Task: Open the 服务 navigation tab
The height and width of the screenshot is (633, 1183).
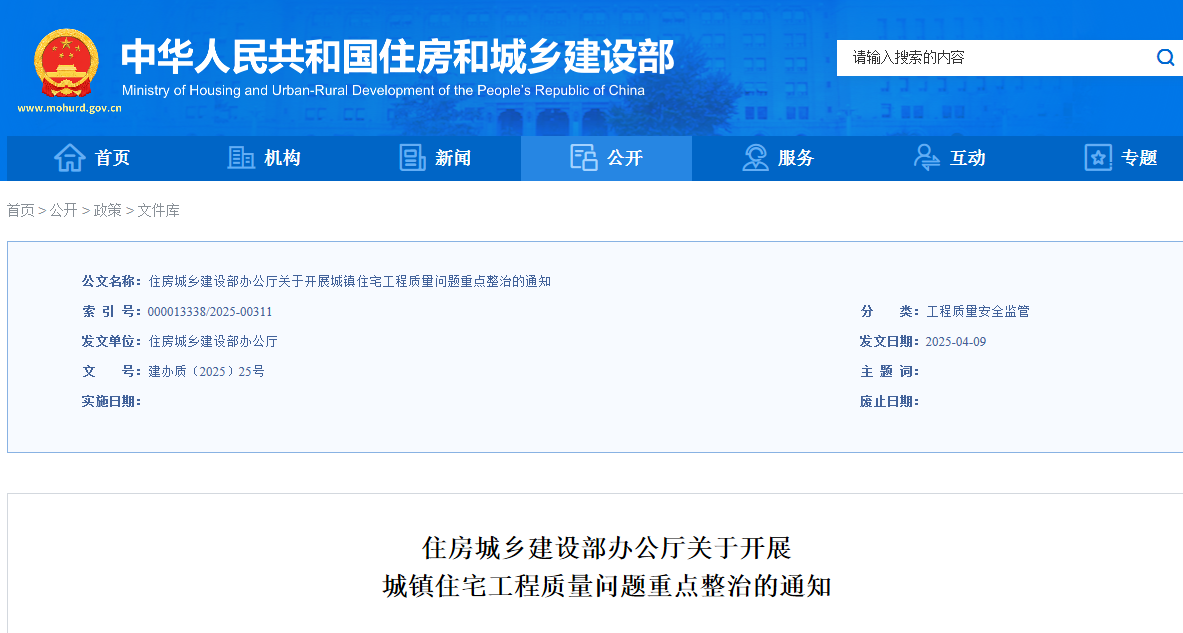Action: [x=778, y=158]
